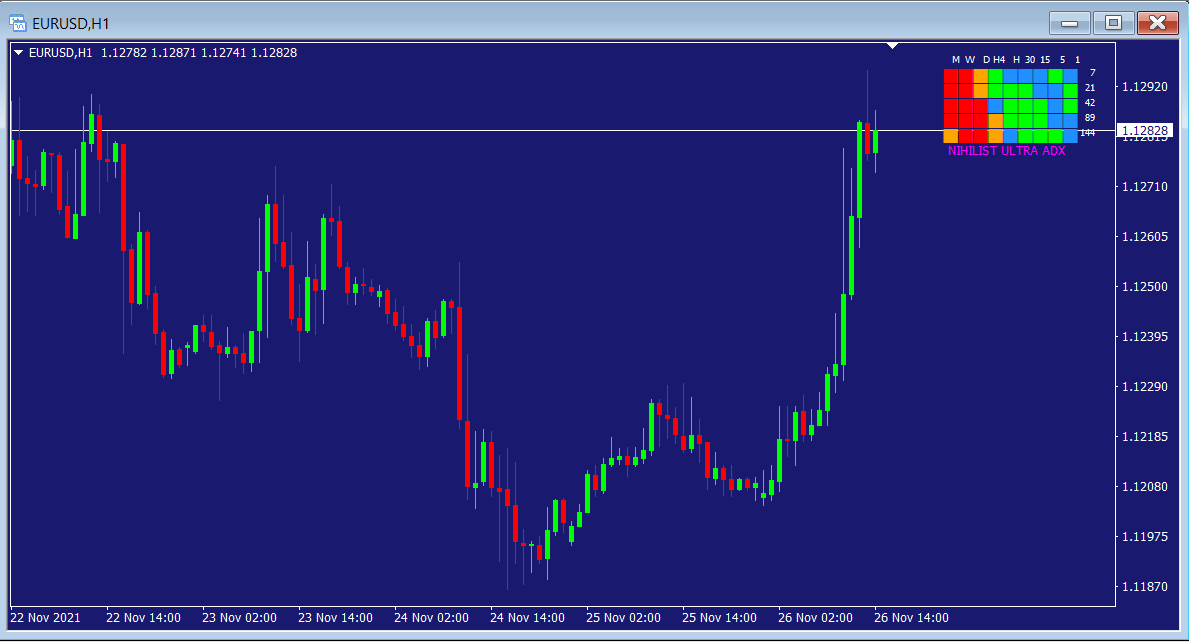Screen dimensions: 1189x642
Task: Maximize the EURUSD,H1 chart window
Action: (x=1113, y=22)
